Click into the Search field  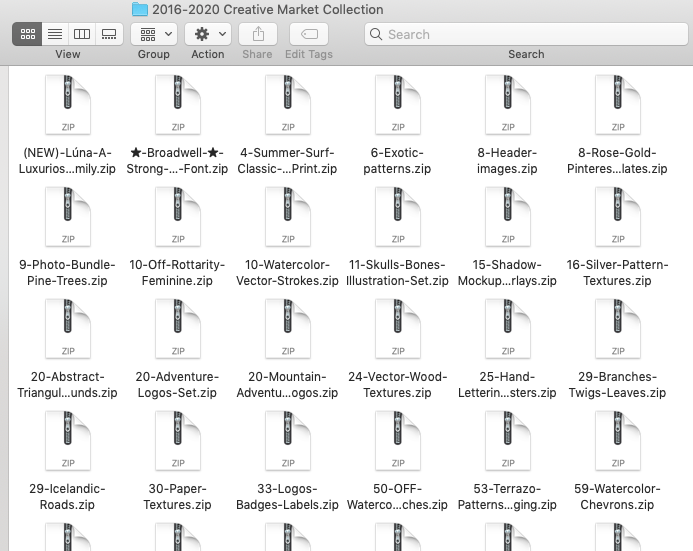point(526,34)
